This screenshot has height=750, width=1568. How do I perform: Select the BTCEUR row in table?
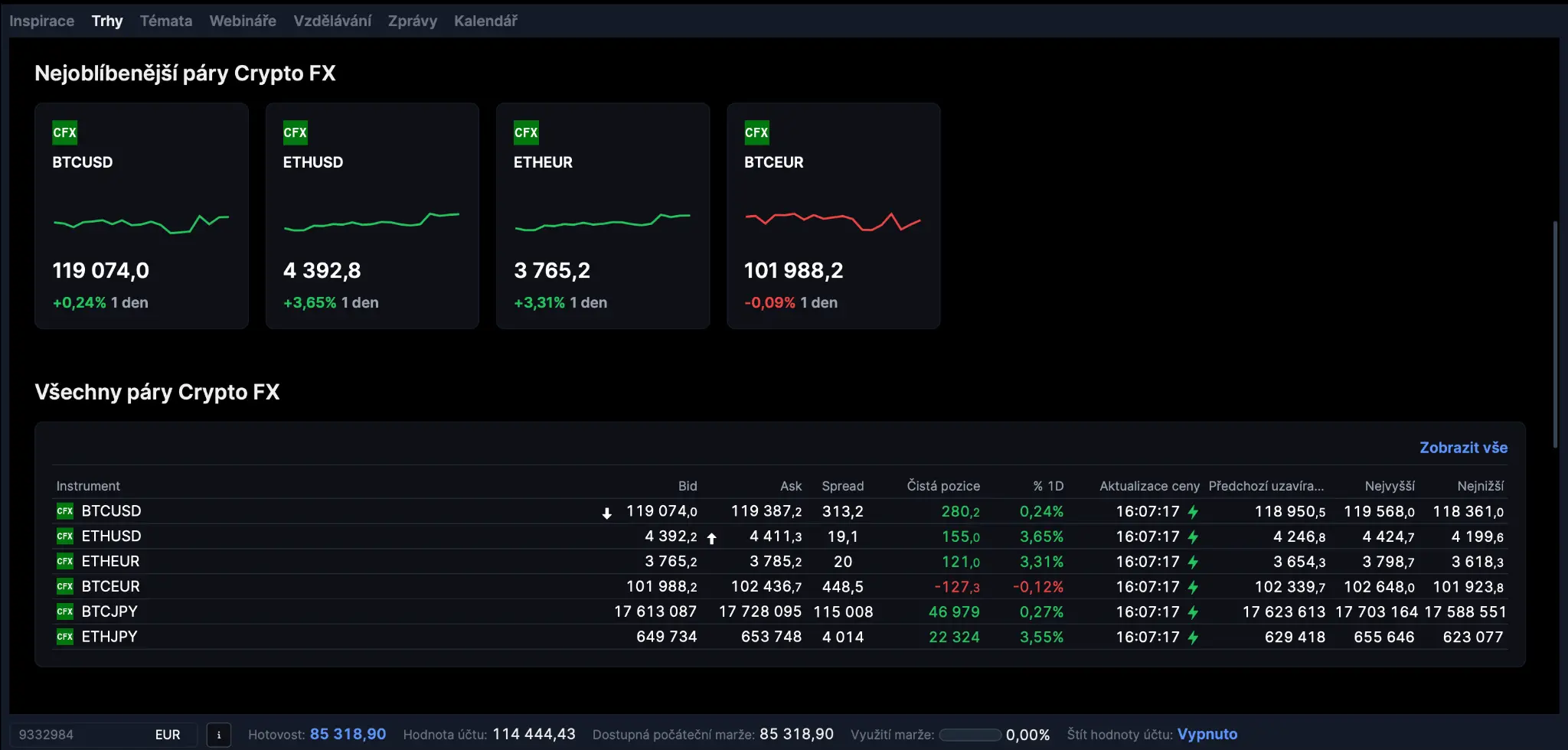111,587
